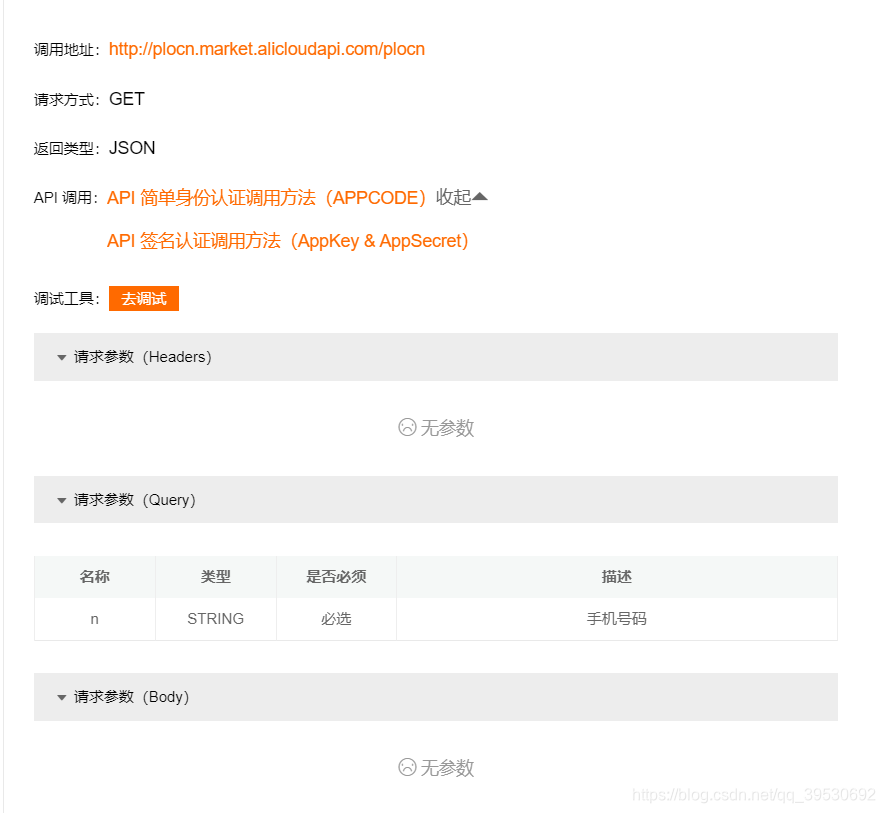The height and width of the screenshot is (813, 885).
Task: Click the 返回类型 label
Action: click(67, 148)
